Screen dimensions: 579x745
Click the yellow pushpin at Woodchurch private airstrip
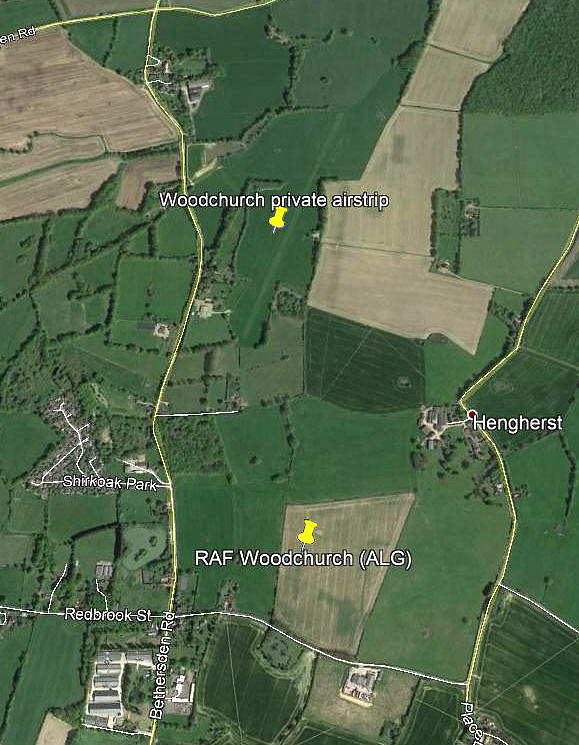coord(278,219)
